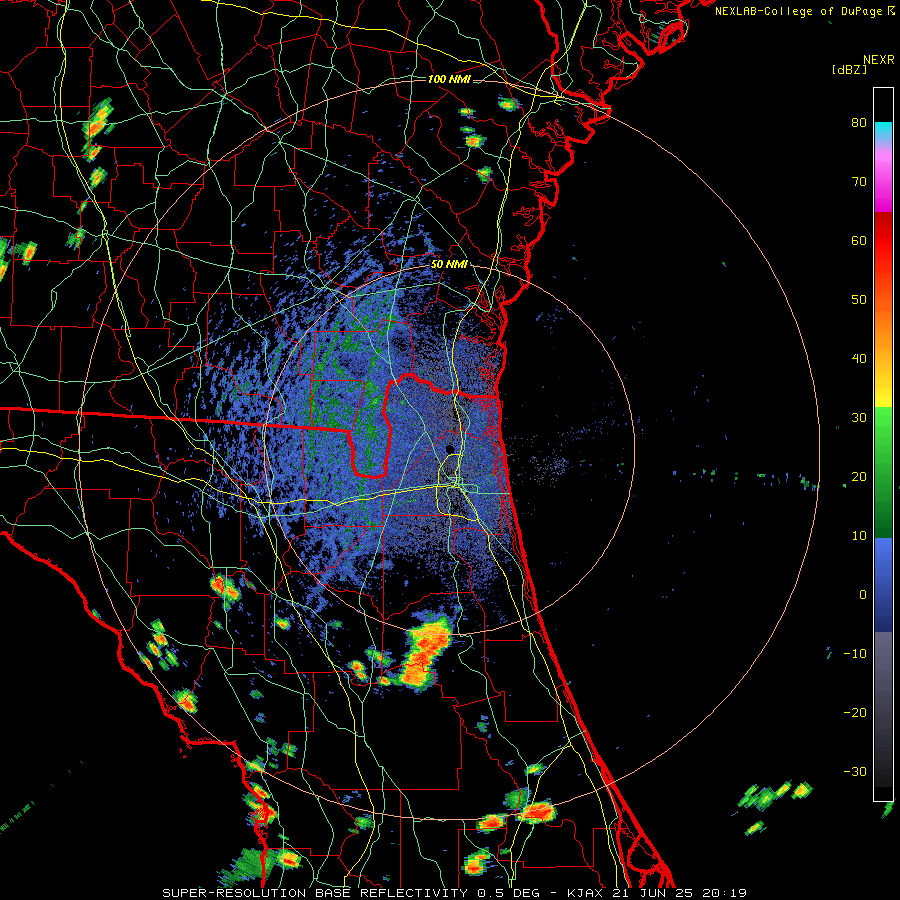This screenshot has height=900, width=900.
Task: Click the NEXR label above the color scale
Action: pos(878,60)
